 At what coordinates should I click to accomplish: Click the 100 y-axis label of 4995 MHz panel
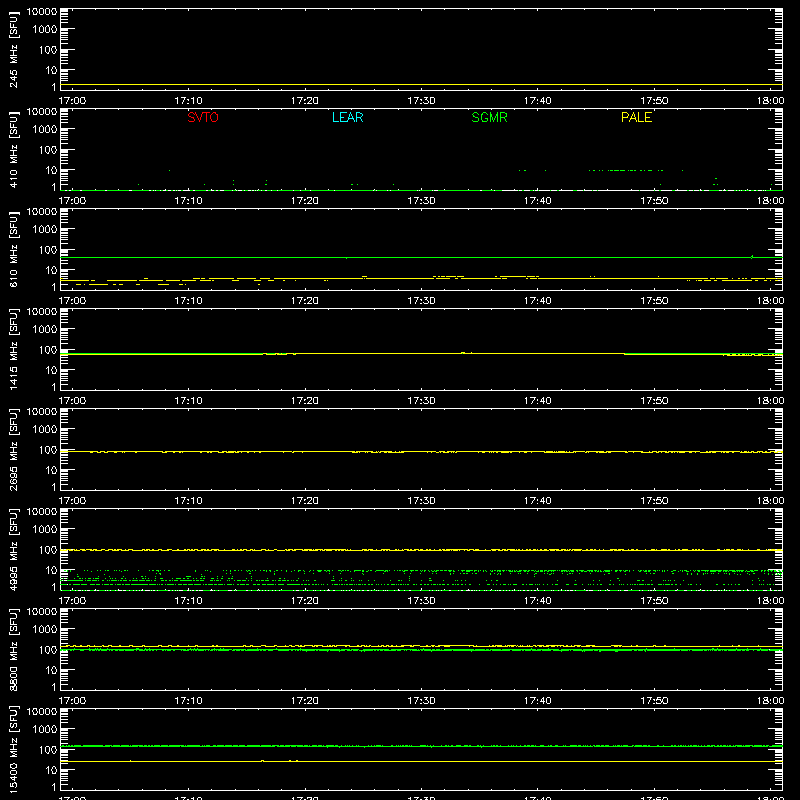pyautogui.click(x=48, y=550)
